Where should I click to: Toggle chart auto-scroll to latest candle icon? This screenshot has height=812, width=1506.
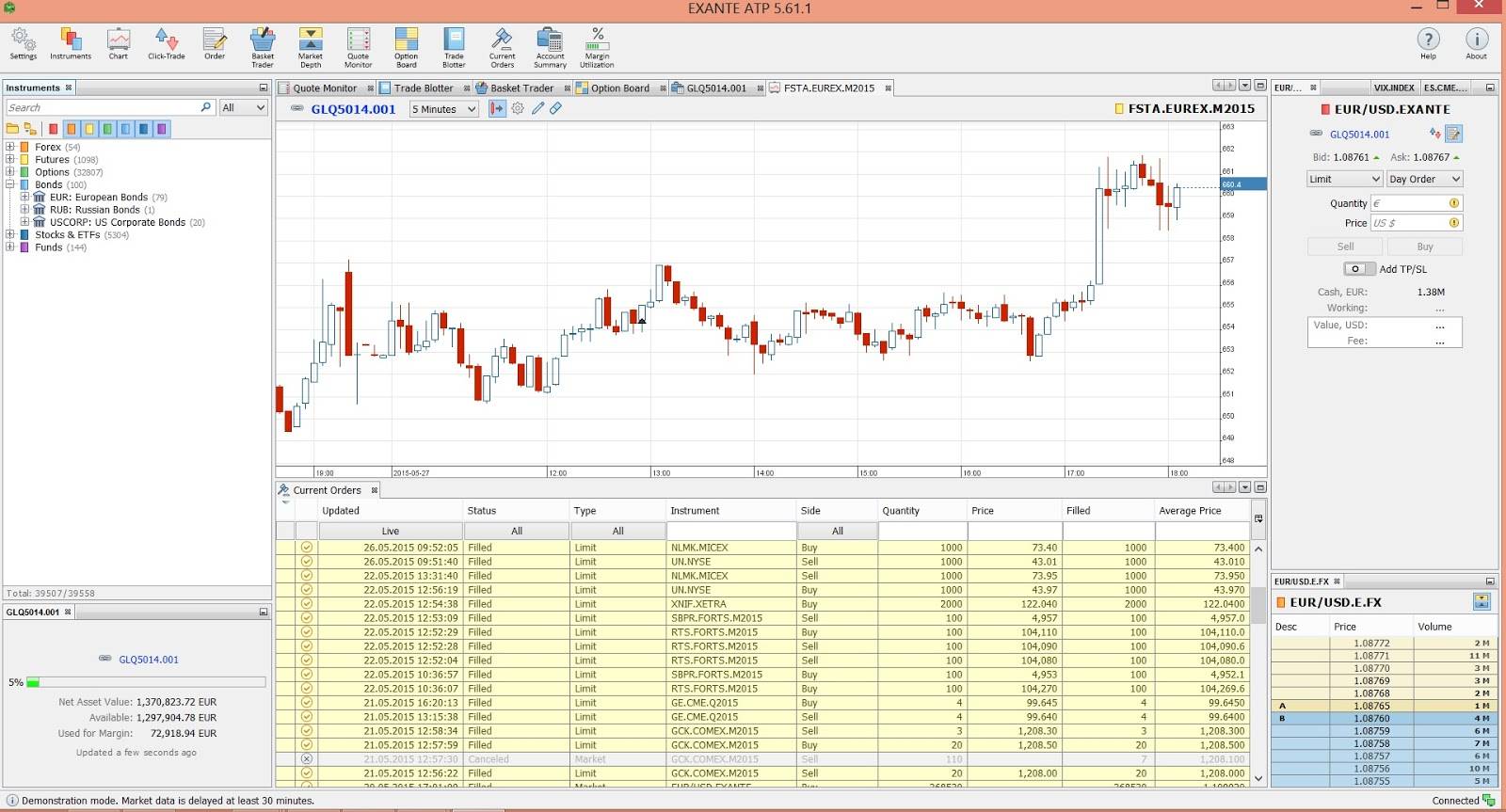[497, 109]
